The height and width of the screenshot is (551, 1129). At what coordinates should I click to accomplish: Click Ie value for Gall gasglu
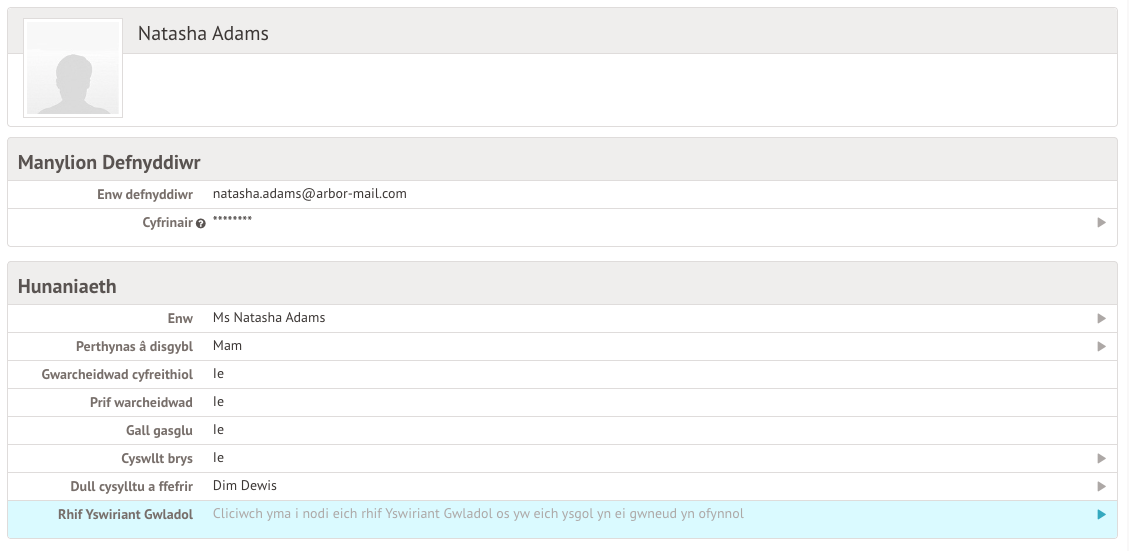point(218,430)
